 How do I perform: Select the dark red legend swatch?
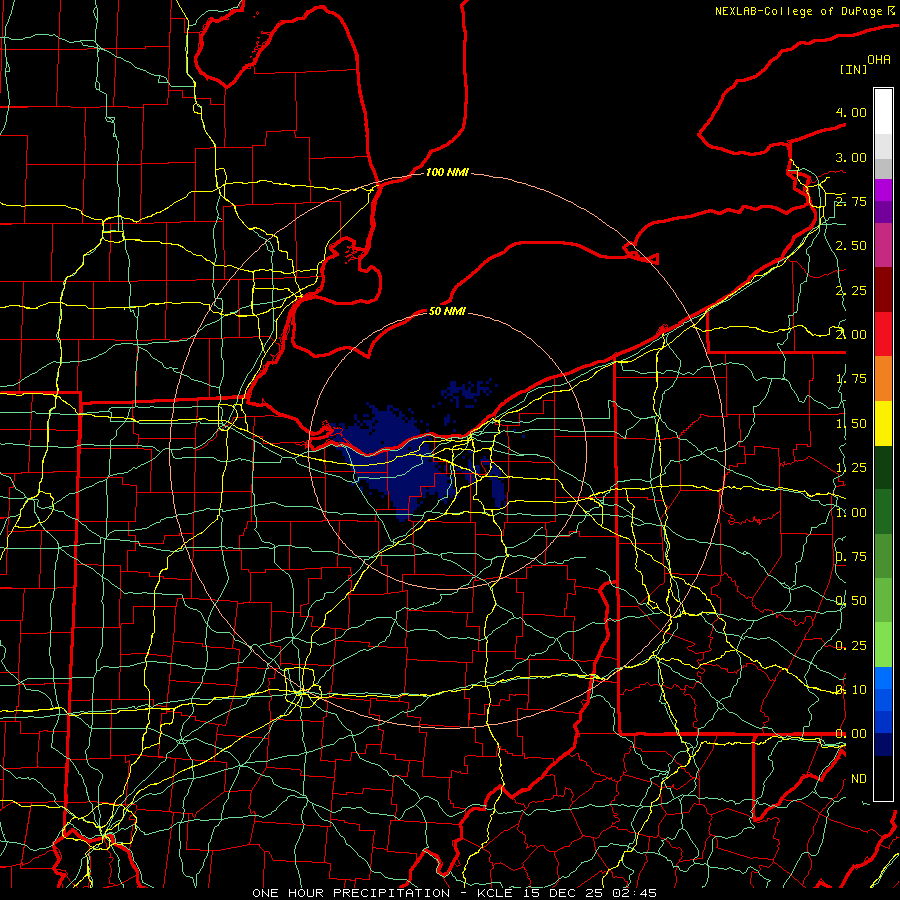[x=883, y=290]
